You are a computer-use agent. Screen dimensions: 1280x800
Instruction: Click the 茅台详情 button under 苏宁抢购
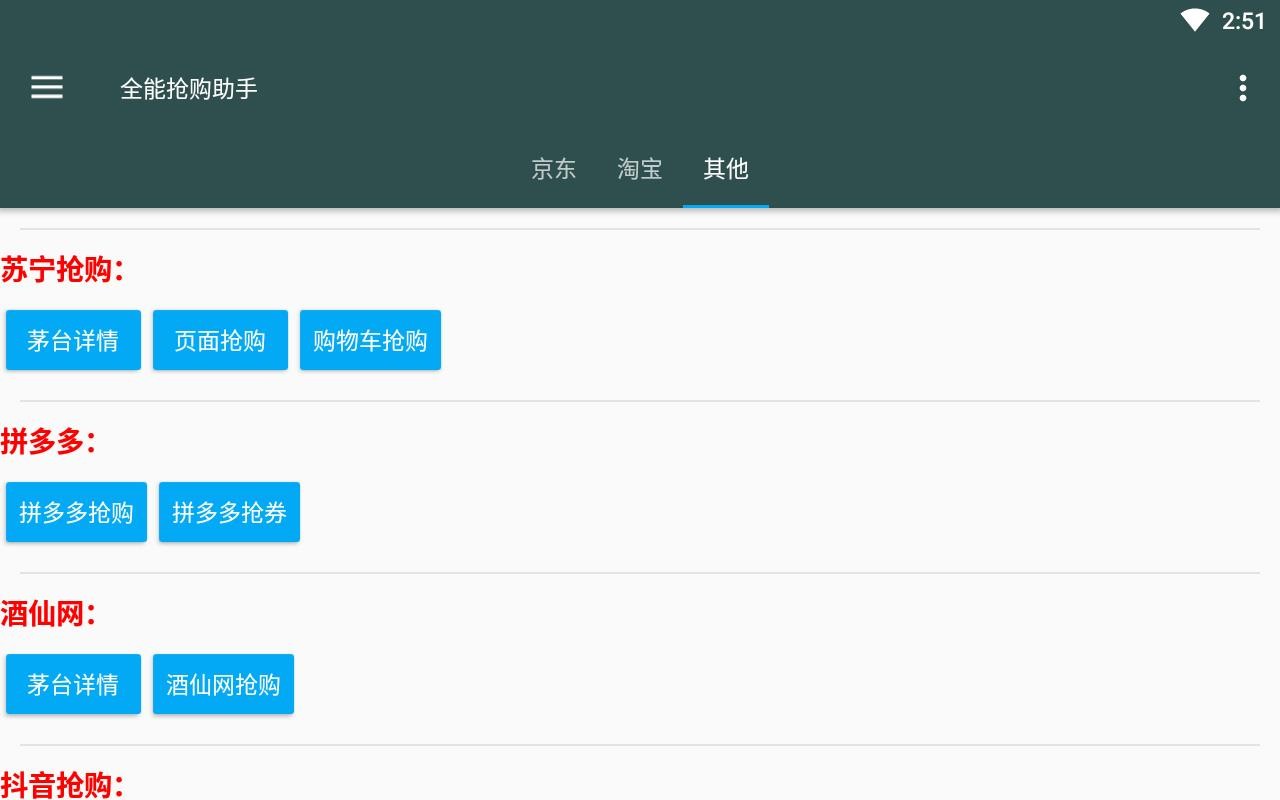coord(72,340)
